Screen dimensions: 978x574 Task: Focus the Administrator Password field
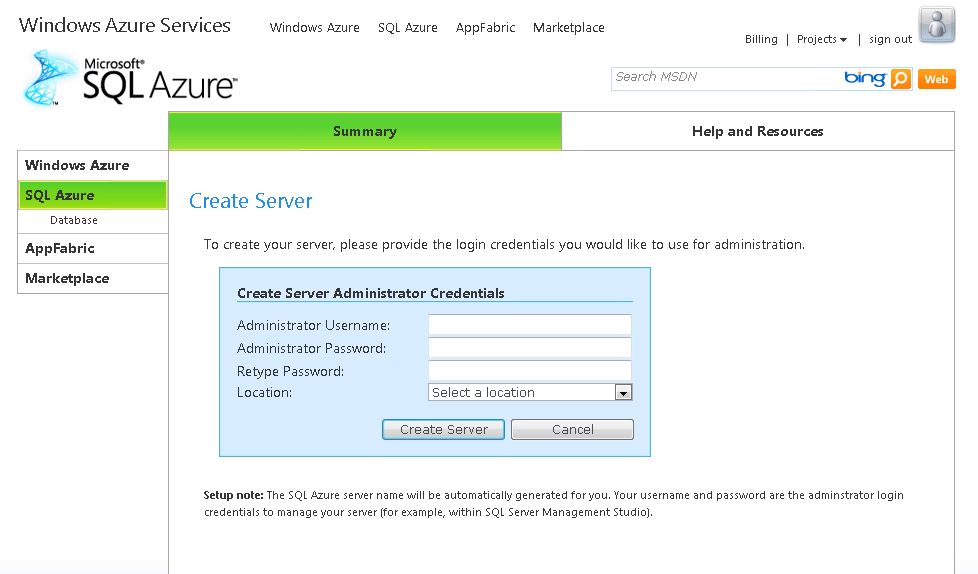point(530,348)
